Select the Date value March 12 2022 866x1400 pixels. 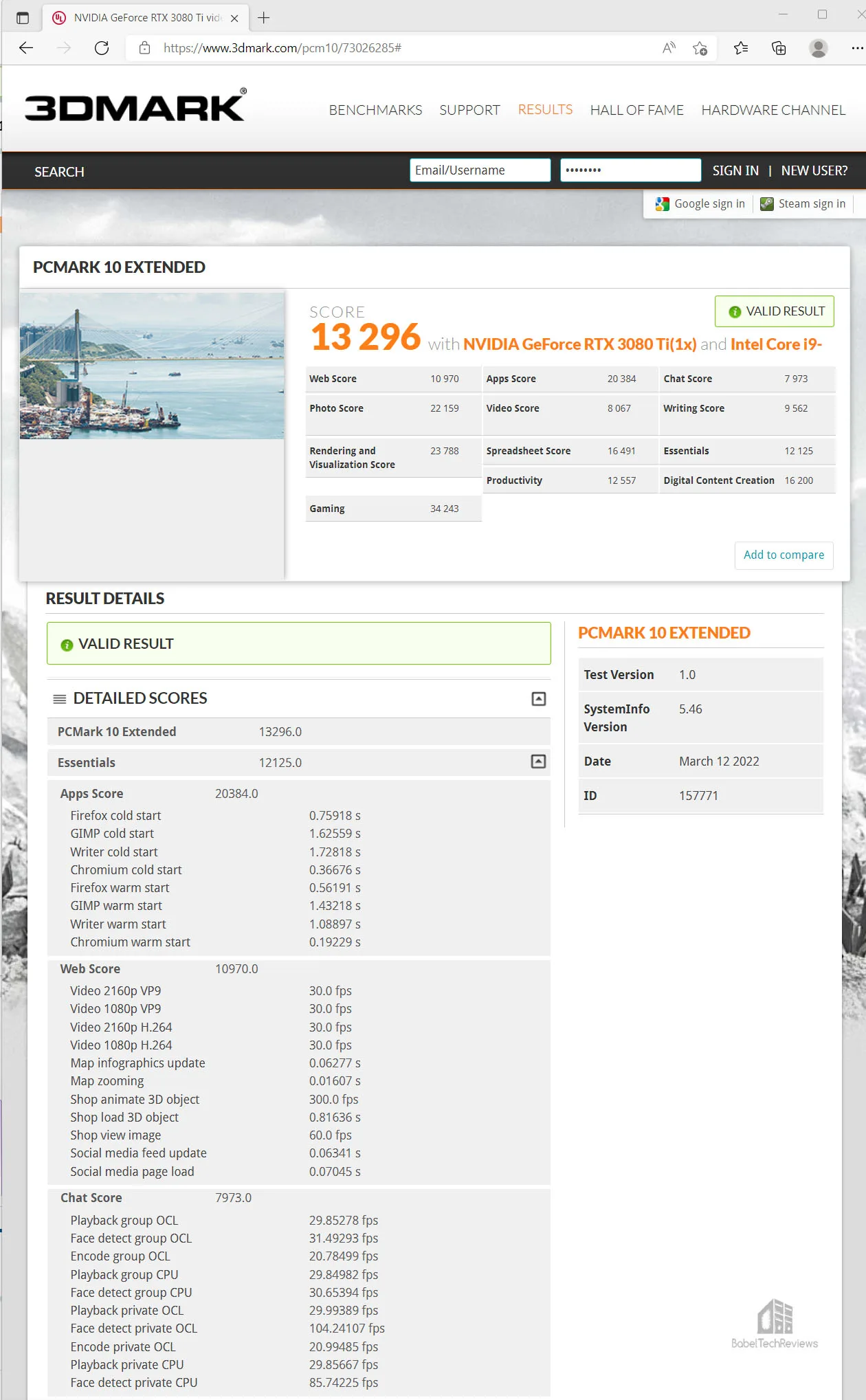click(719, 762)
